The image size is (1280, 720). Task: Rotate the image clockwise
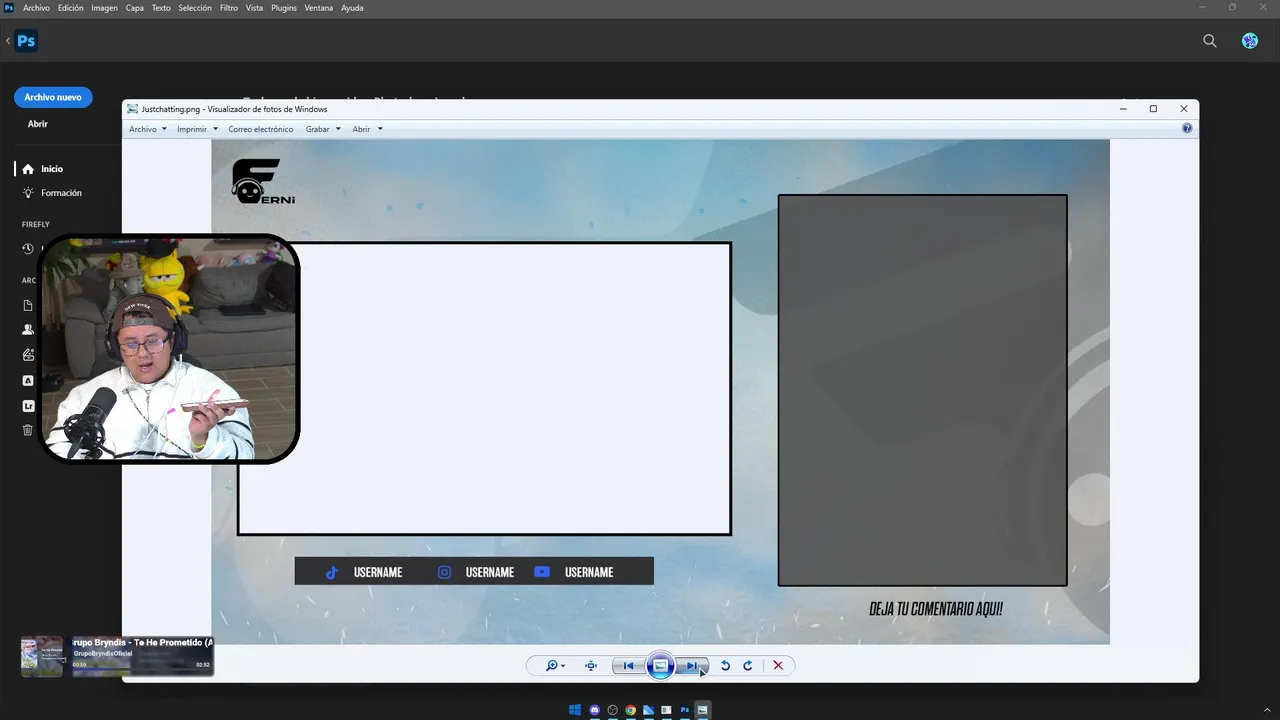pos(747,666)
